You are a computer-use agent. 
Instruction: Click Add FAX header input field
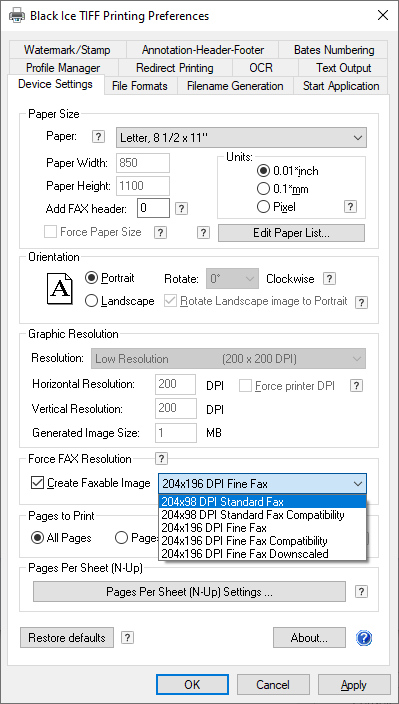tap(153, 208)
